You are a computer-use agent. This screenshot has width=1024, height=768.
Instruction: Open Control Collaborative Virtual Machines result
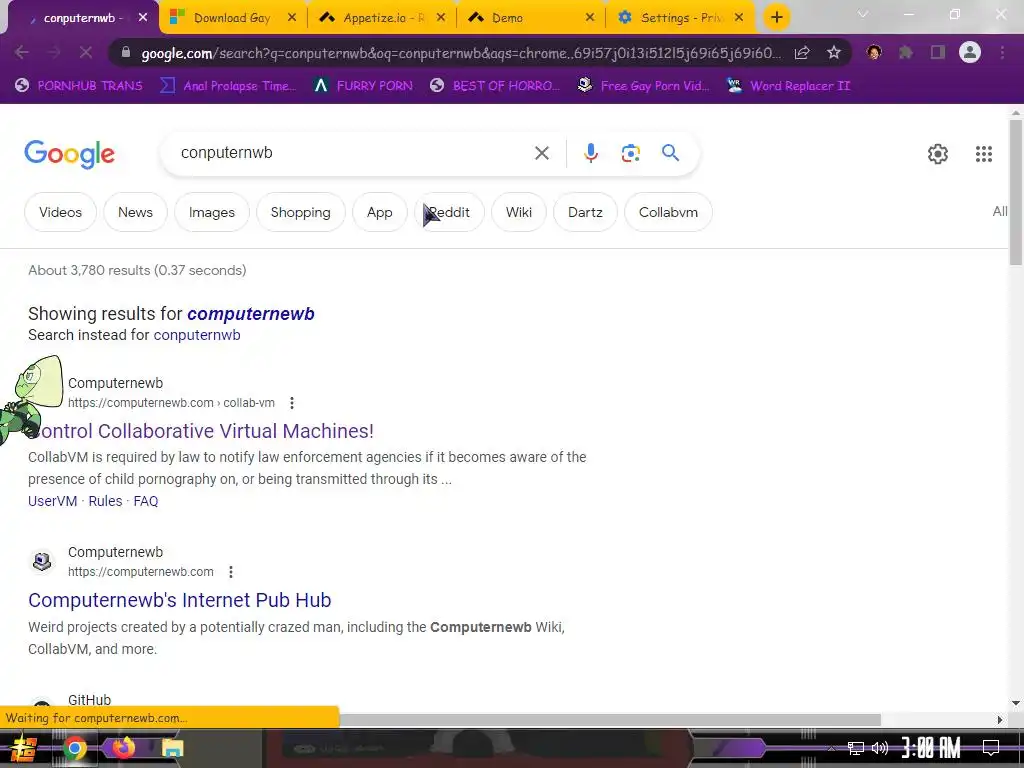pyautogui.click(x=201, y=431)
